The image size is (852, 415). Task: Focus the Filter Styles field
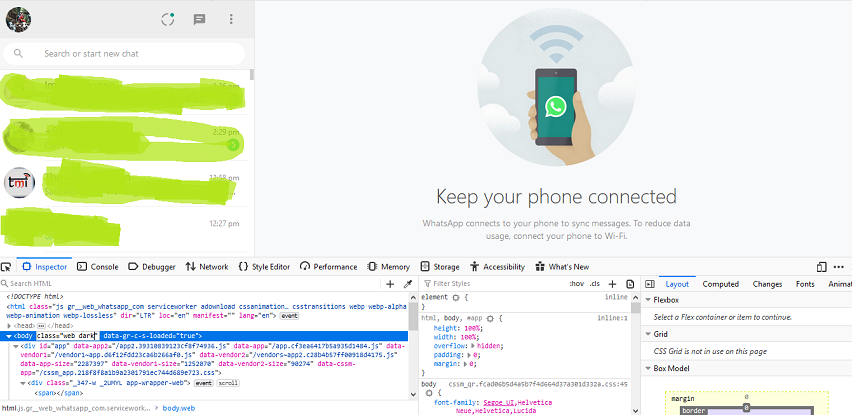(x=494, y=284)
